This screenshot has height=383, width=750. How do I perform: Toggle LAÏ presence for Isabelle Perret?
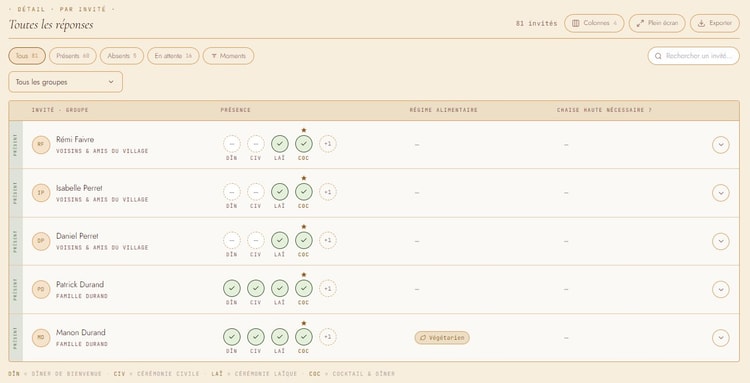click(x=280, y=192)
